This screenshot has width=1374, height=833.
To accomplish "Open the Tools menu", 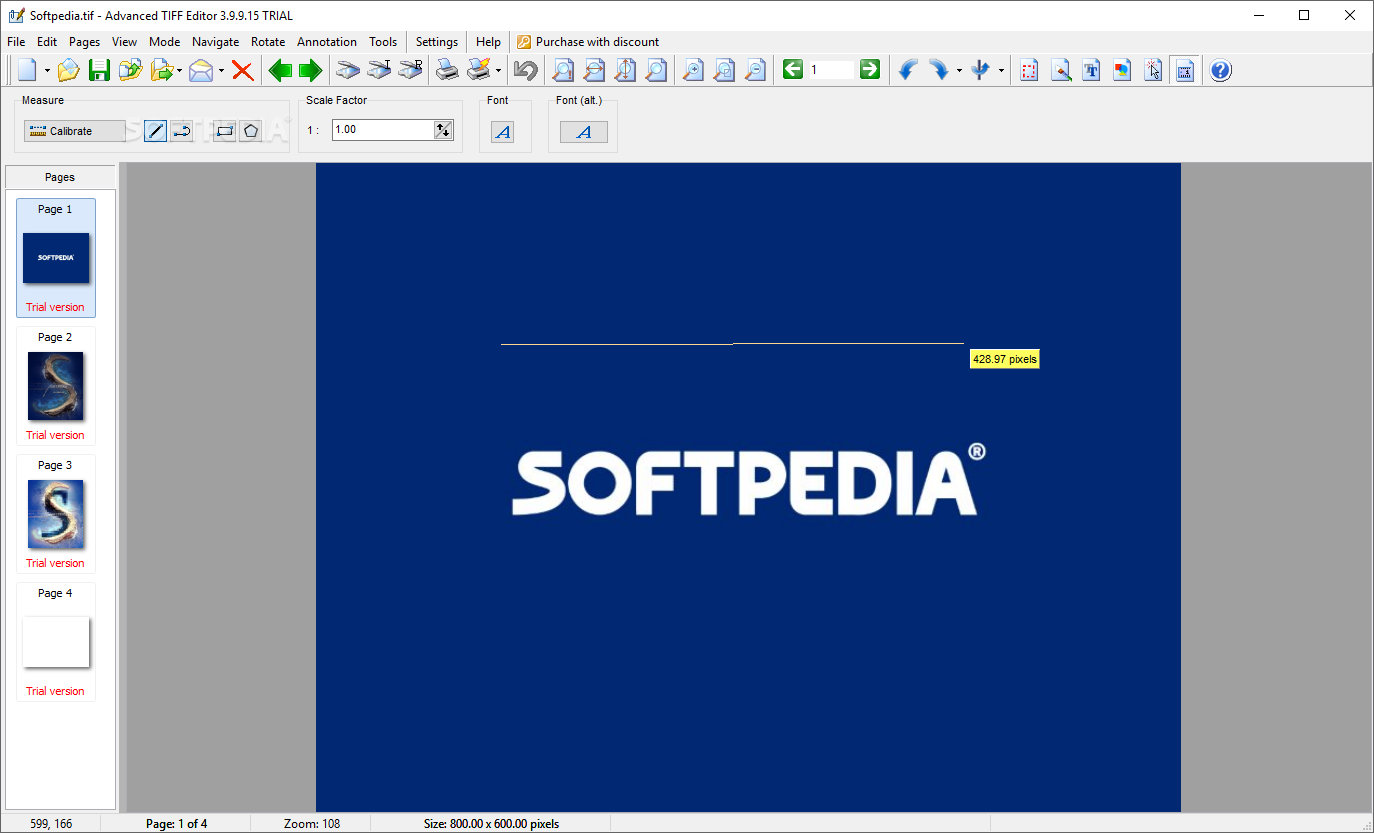I will pos(383,42).
